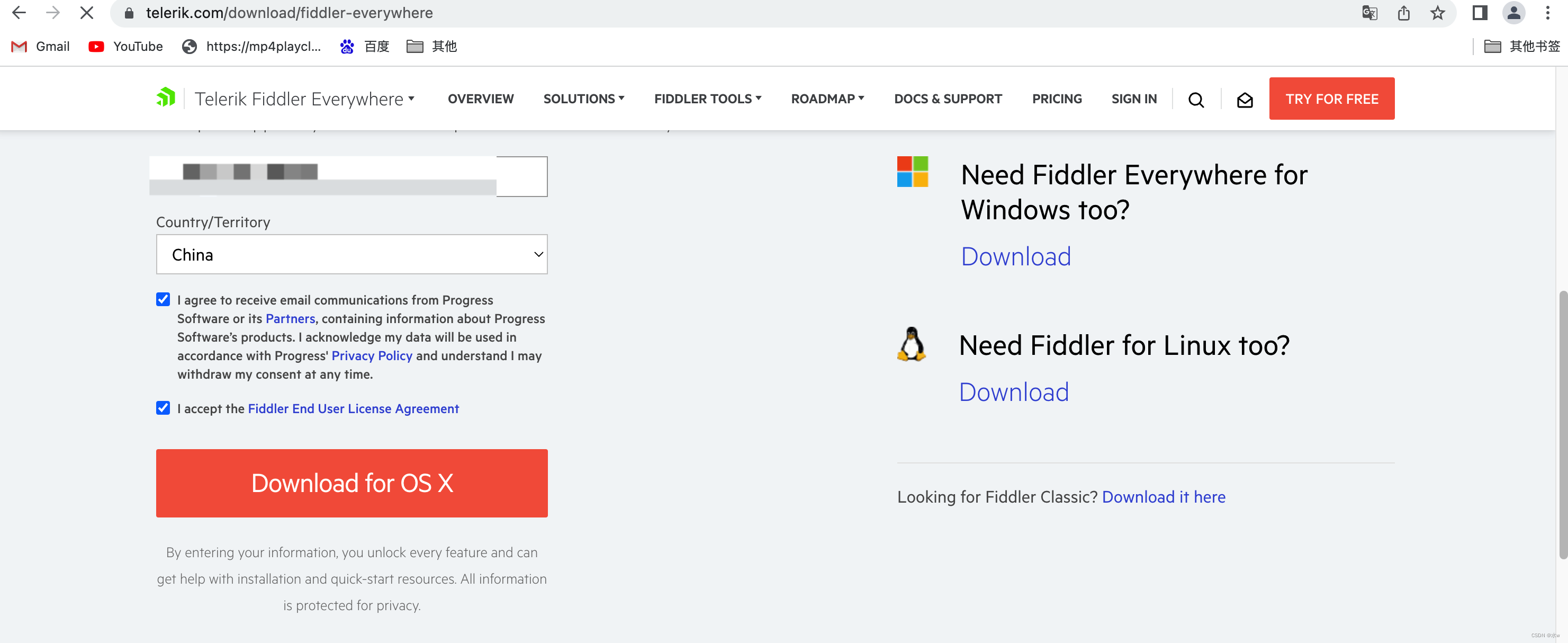Click Download link for Linux version
The image size is (1568, 643).
coord(1013,392)
